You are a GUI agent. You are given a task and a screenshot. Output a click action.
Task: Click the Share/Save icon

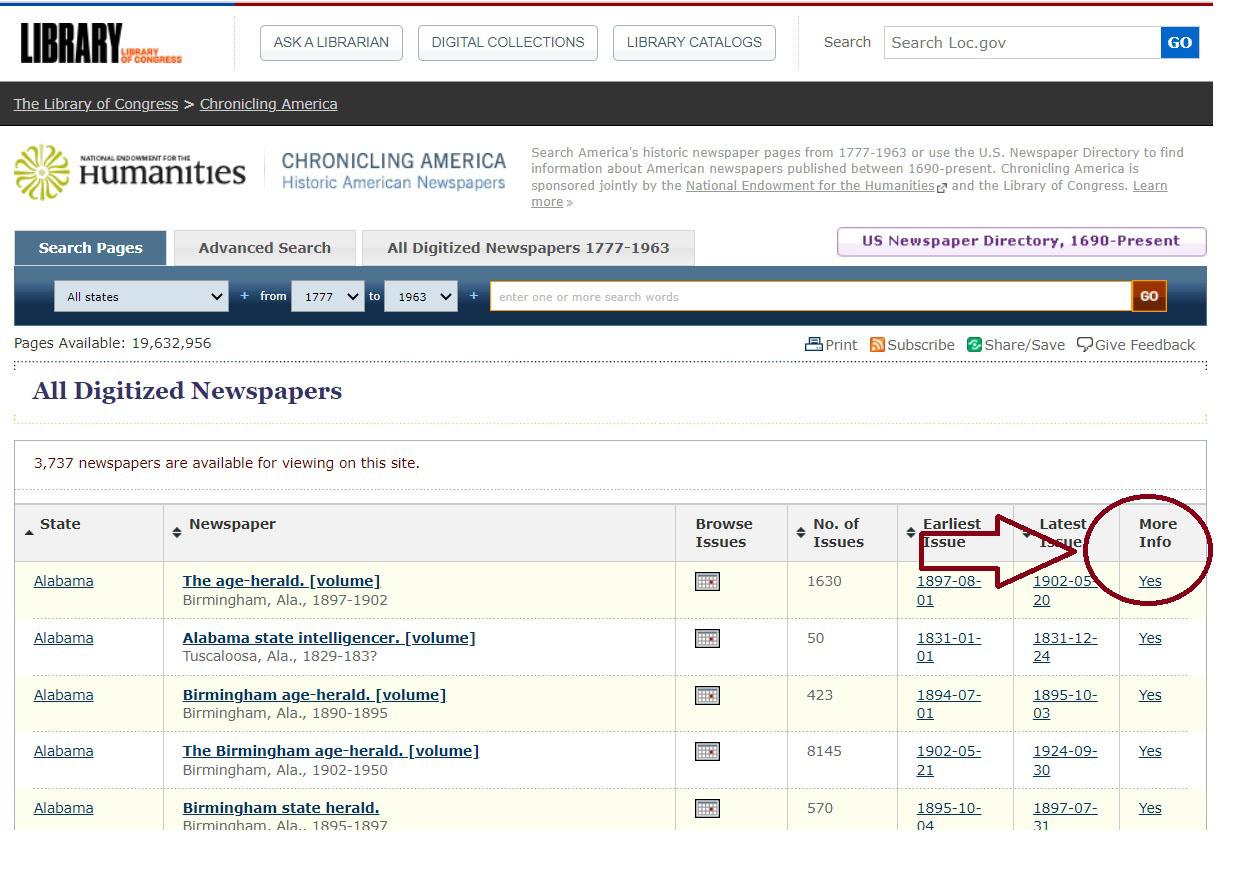[x=974, y=344]
